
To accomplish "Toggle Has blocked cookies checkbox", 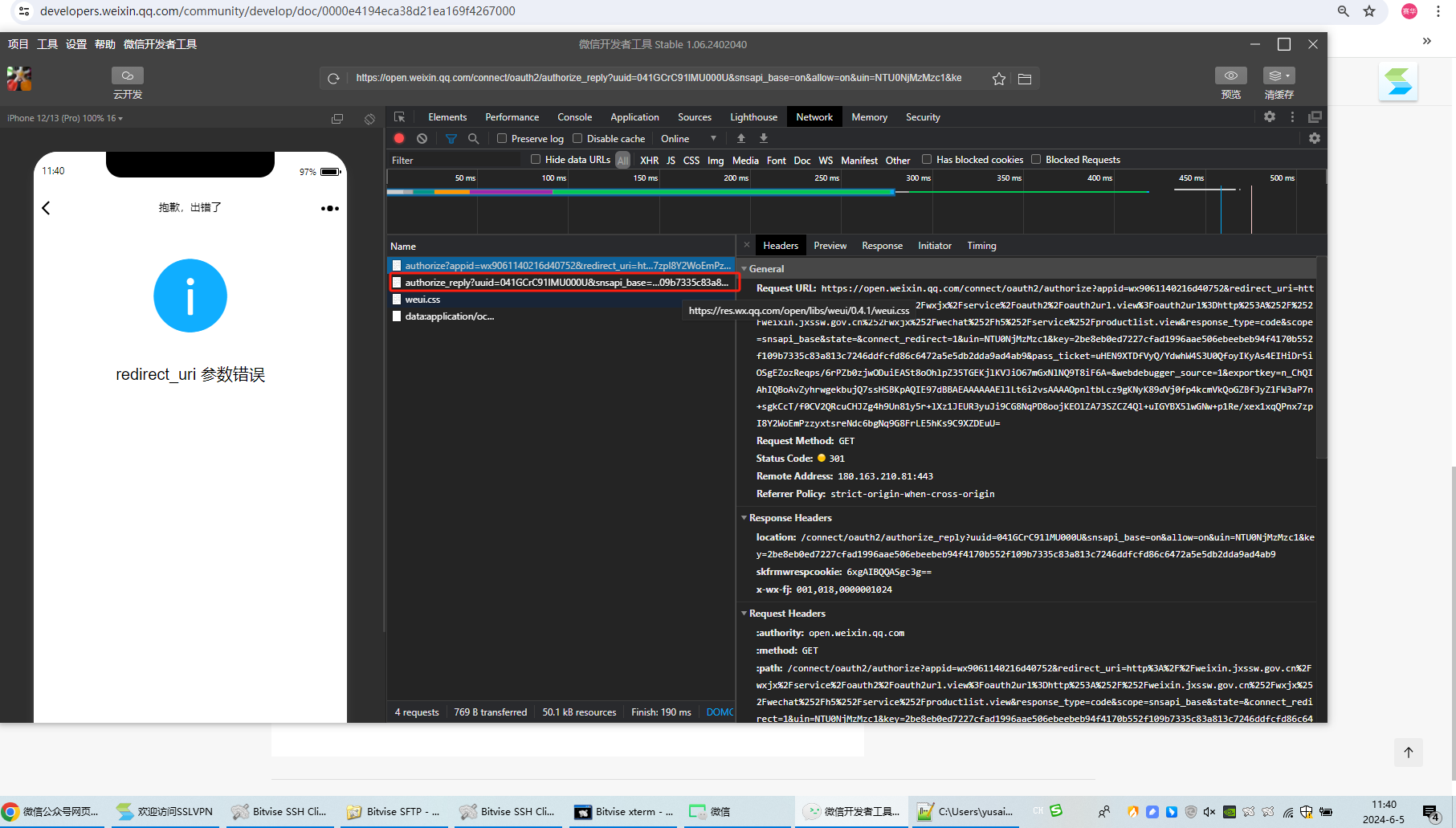I will click(x=927, y=159).
